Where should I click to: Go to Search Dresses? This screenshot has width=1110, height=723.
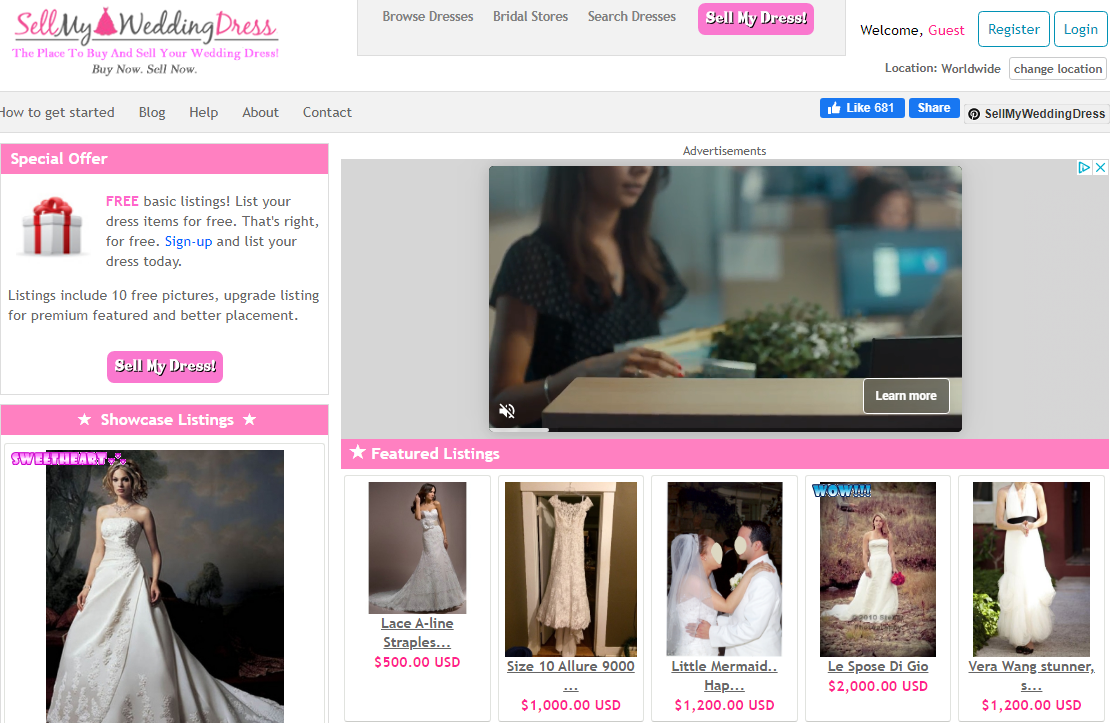coord(631,16)
